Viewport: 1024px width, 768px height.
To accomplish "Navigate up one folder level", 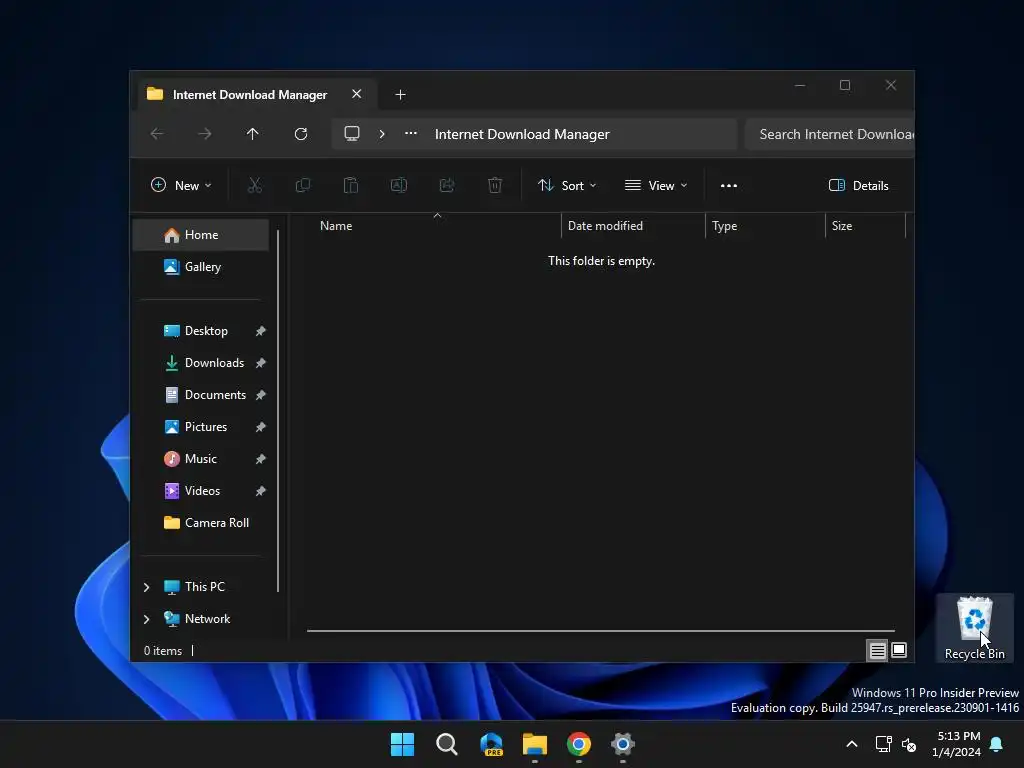I will [253, 134].
